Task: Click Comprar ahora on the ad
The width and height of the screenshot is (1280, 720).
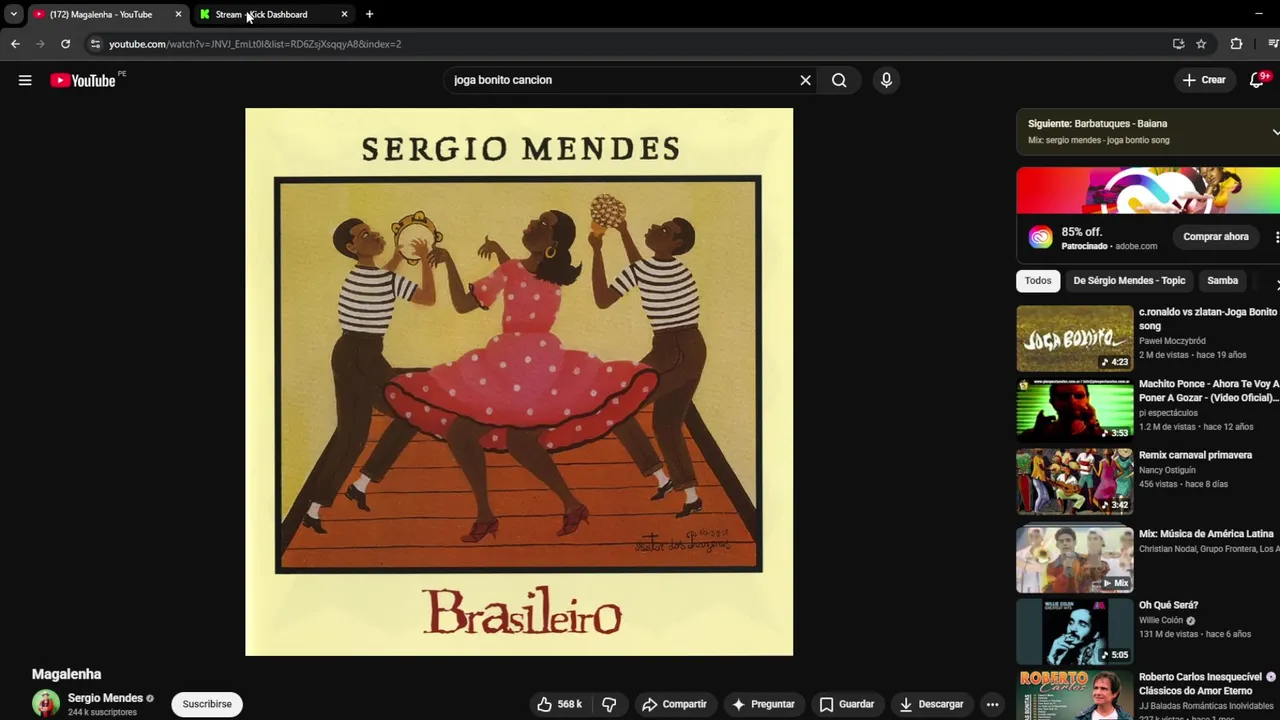Action: tap(1216, 237)
